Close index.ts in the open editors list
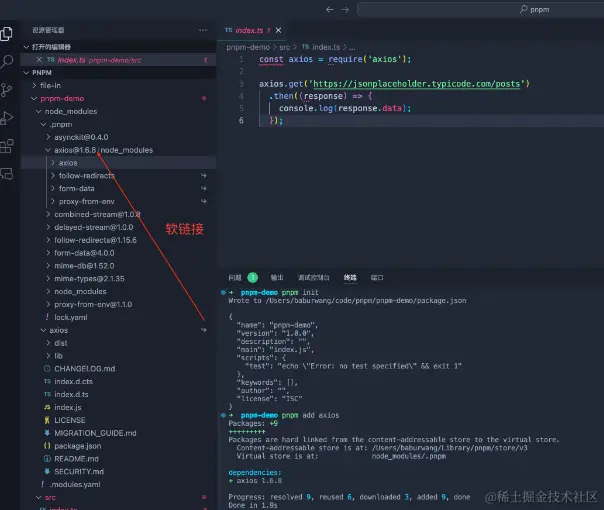The width and height of the screenshot is (604, 510). click(39, 60)
